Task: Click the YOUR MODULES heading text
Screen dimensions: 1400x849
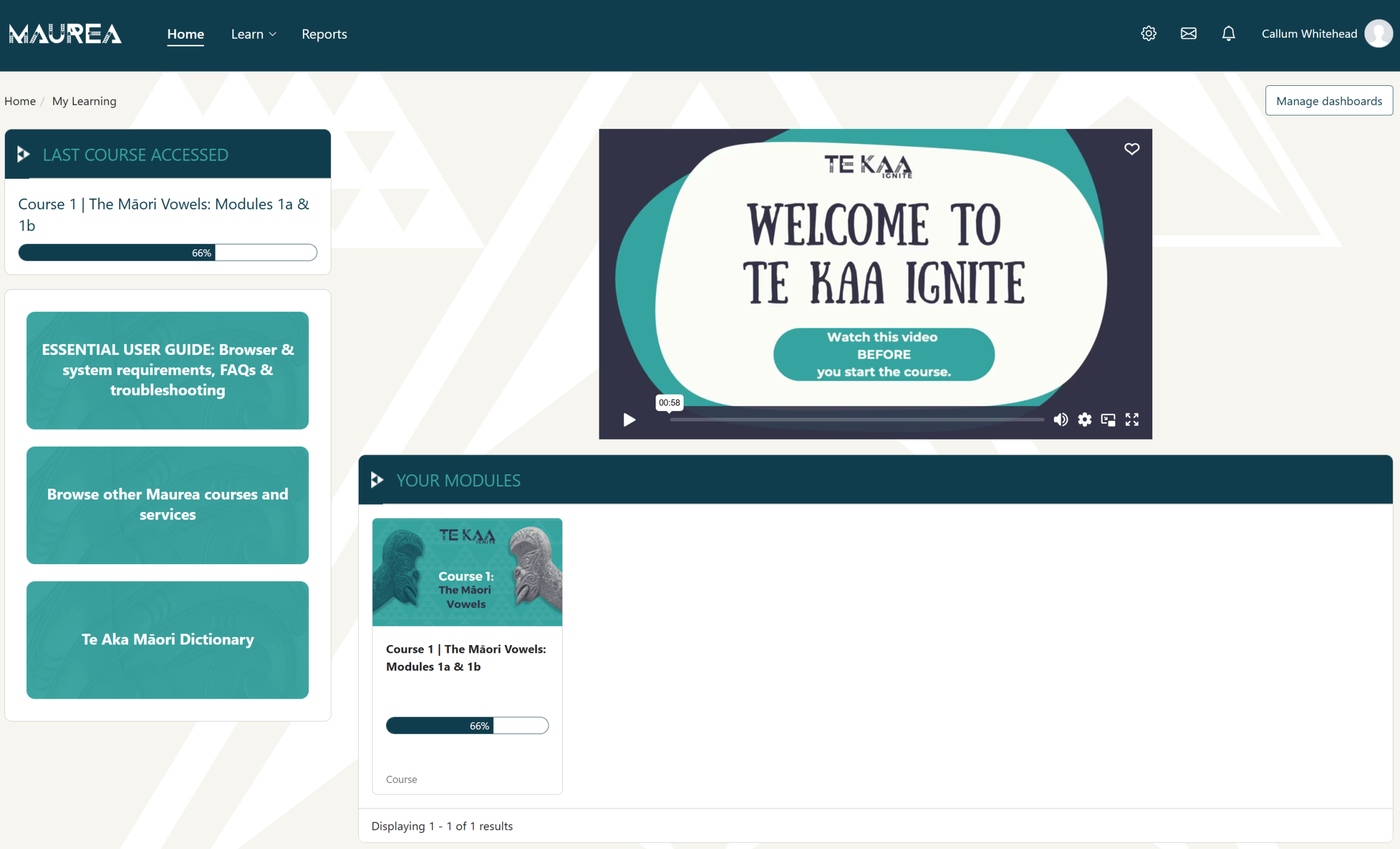Action: point(458,481)
